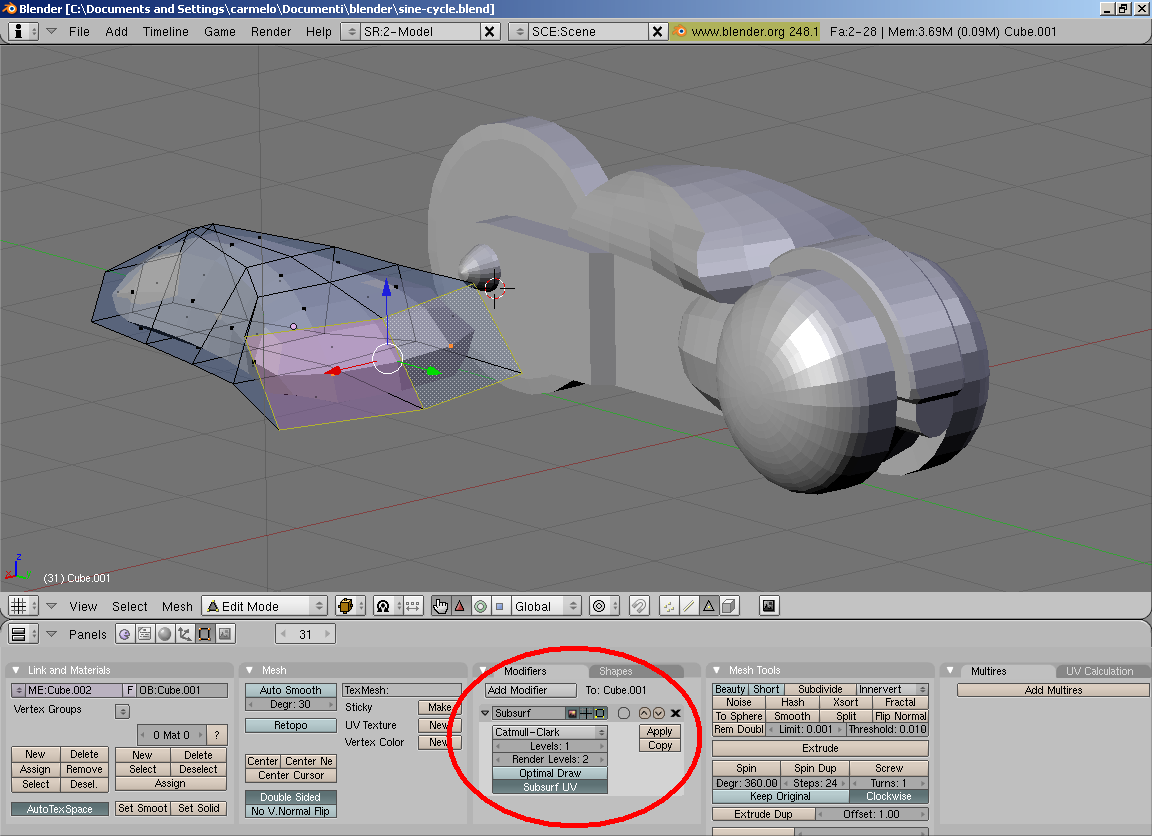The width and height of the screenshot is (1152, 836).
Task: Click the edge select mode icon
Action: pos(689,606)
